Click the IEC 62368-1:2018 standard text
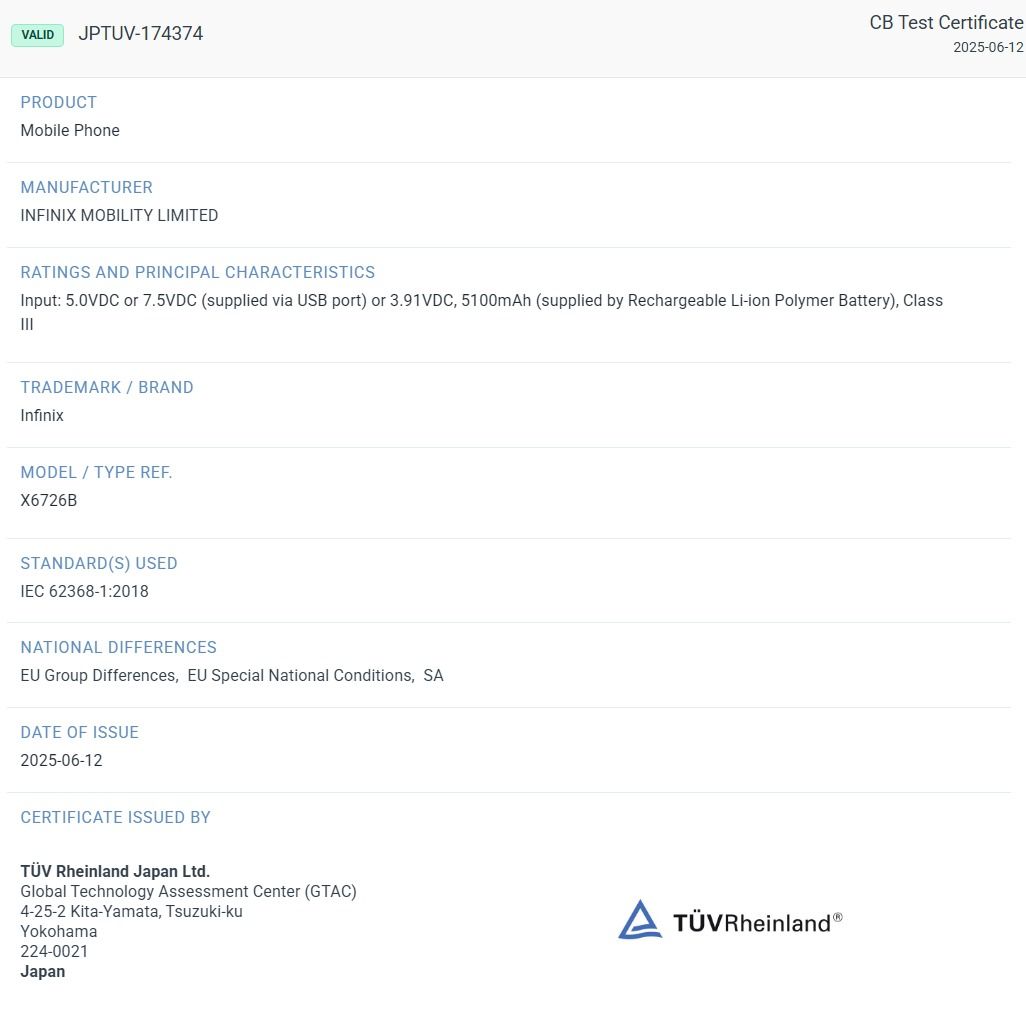1026x1011 pixels. [x=84, y=591]
